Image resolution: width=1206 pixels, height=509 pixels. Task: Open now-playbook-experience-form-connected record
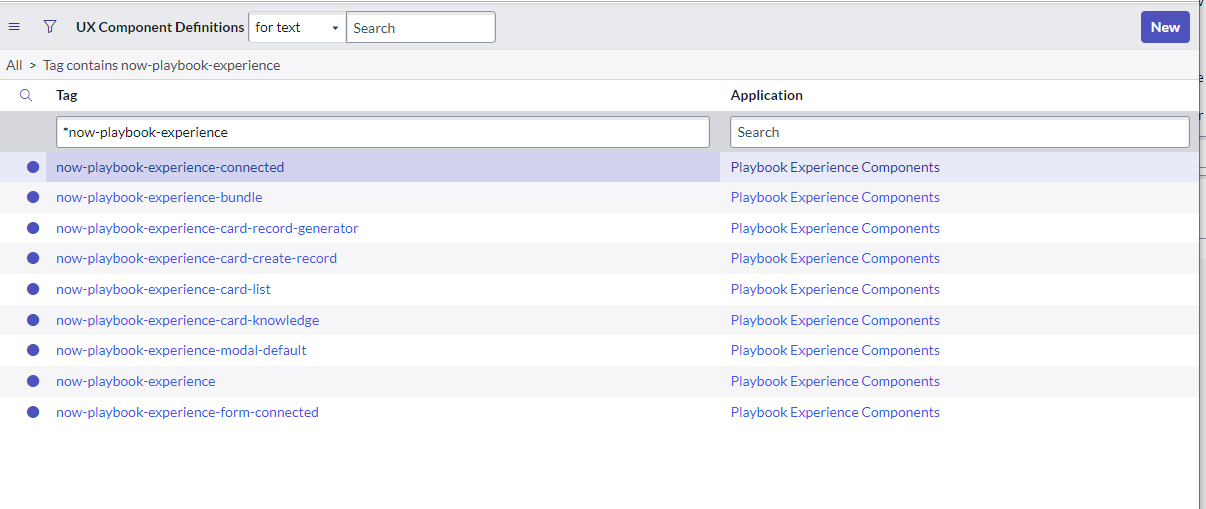pyautogui.click(x=187, y=412)
